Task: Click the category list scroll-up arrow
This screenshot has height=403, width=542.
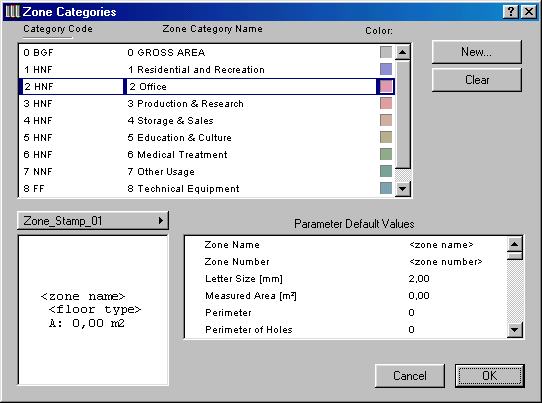Action: pos(402,53)
